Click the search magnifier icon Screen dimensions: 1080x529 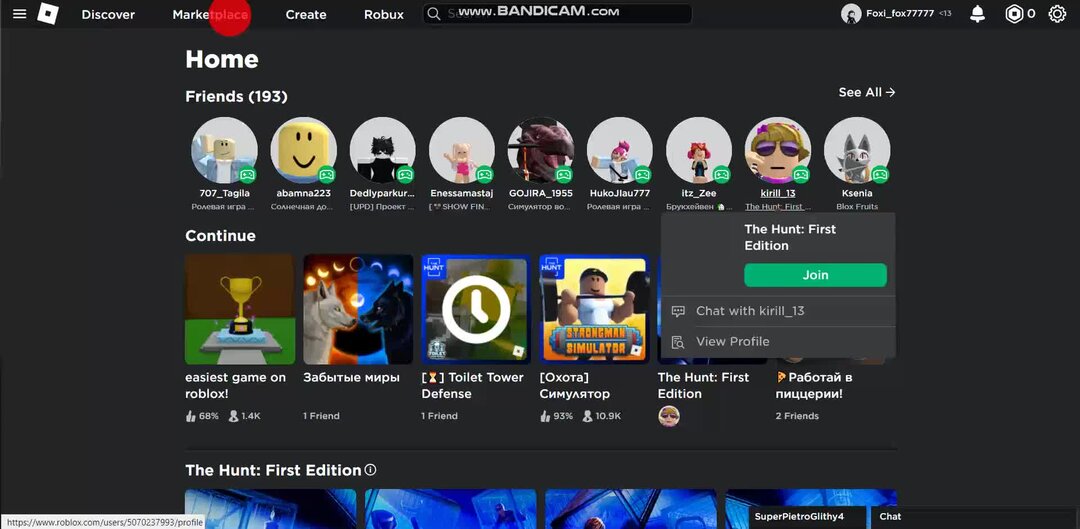[x=433, y=14]
